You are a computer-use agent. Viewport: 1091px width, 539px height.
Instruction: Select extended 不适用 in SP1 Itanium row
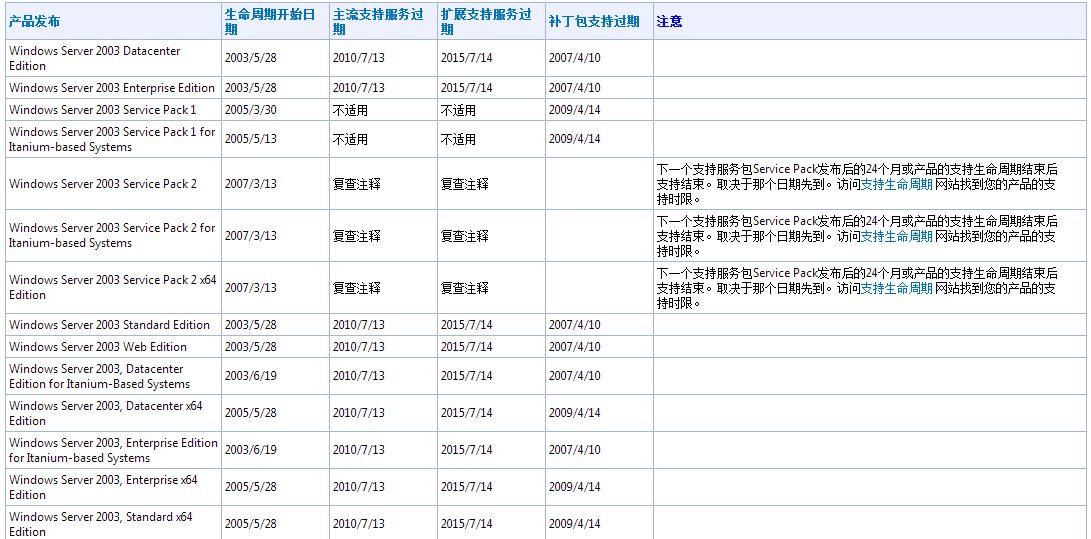[x=458, y=139]
